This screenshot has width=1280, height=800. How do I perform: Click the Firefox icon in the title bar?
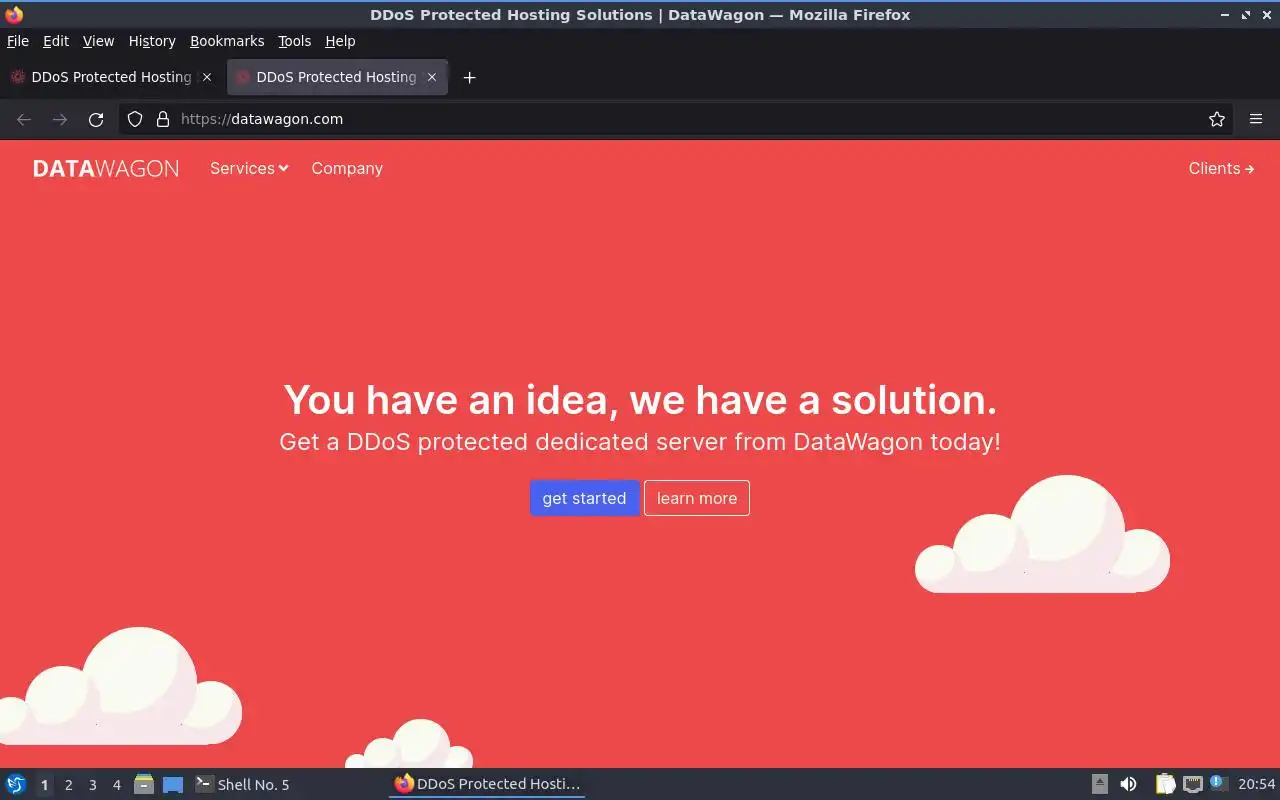coord(14,15)
